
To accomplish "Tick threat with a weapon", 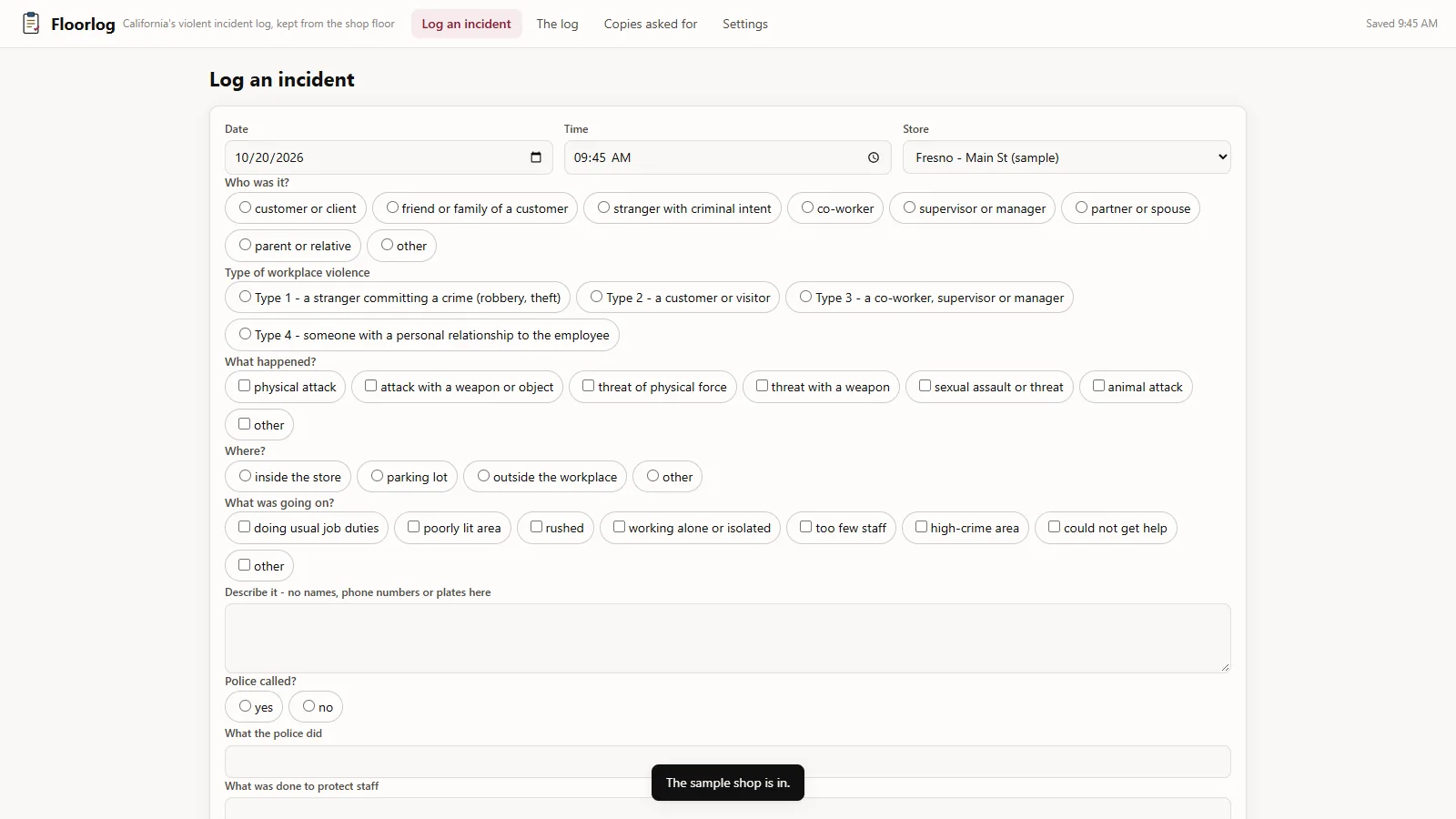I will click(x=822, y=387).
